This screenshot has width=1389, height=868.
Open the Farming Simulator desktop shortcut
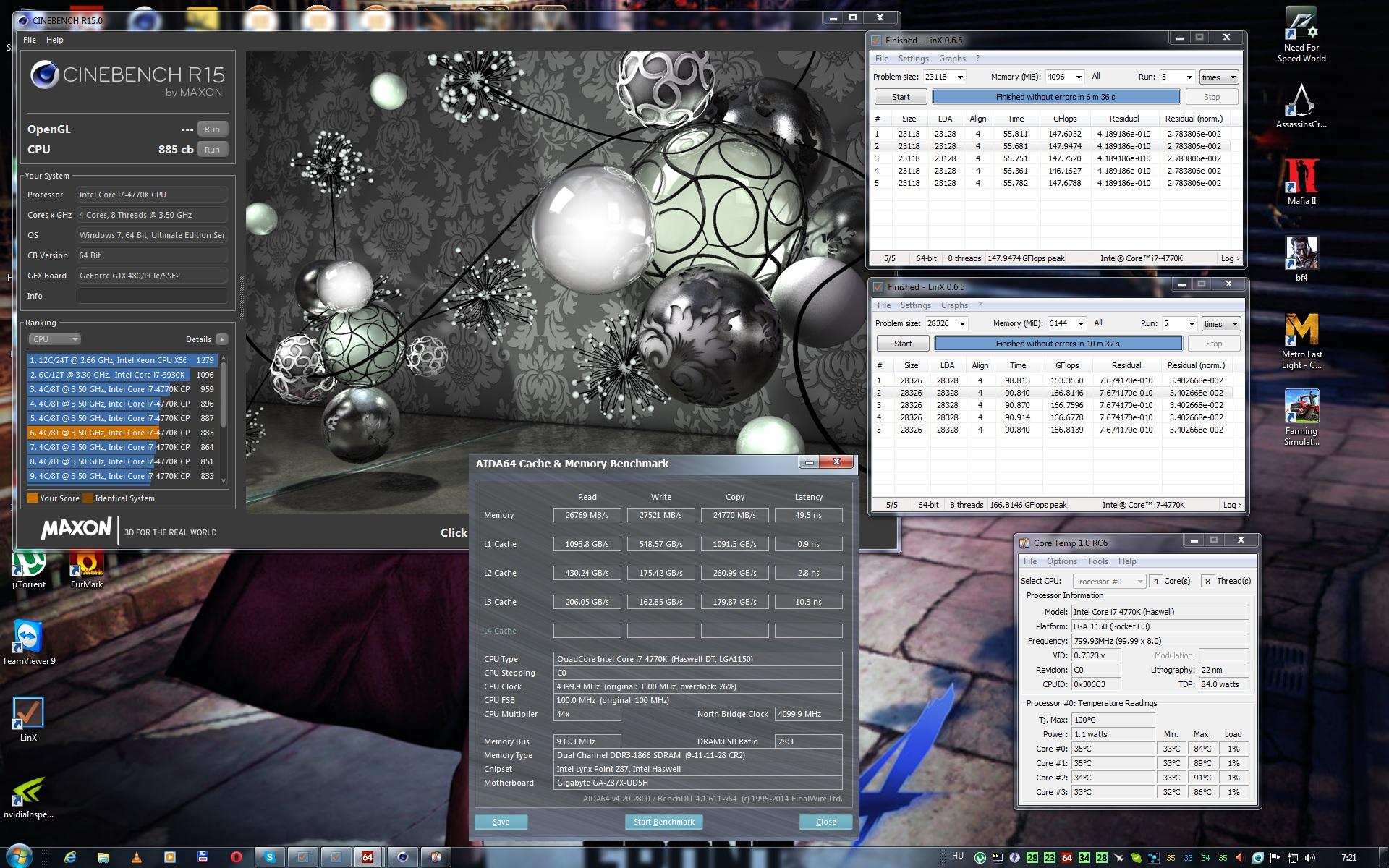coord(1301,409)
